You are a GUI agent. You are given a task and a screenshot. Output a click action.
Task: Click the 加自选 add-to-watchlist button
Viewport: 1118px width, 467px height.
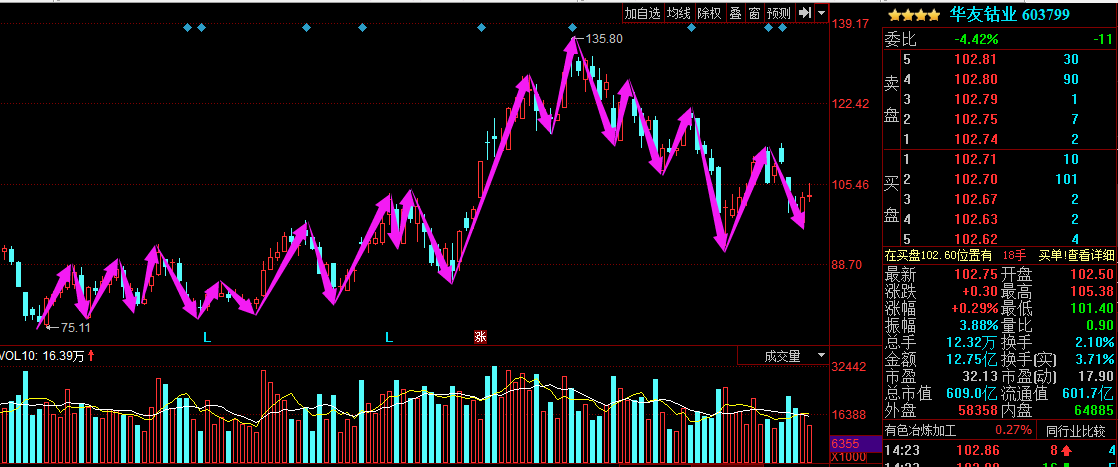click(642, 13)
